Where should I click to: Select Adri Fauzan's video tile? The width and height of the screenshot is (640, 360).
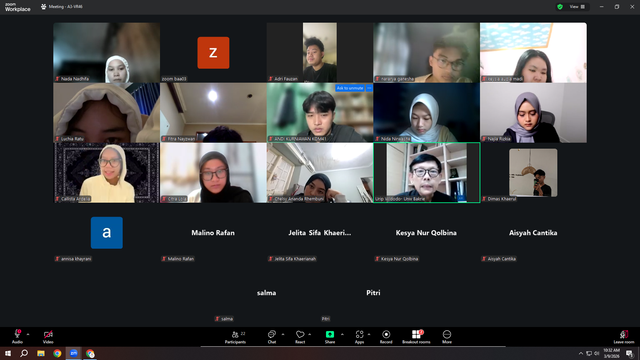tap(320, 52)
